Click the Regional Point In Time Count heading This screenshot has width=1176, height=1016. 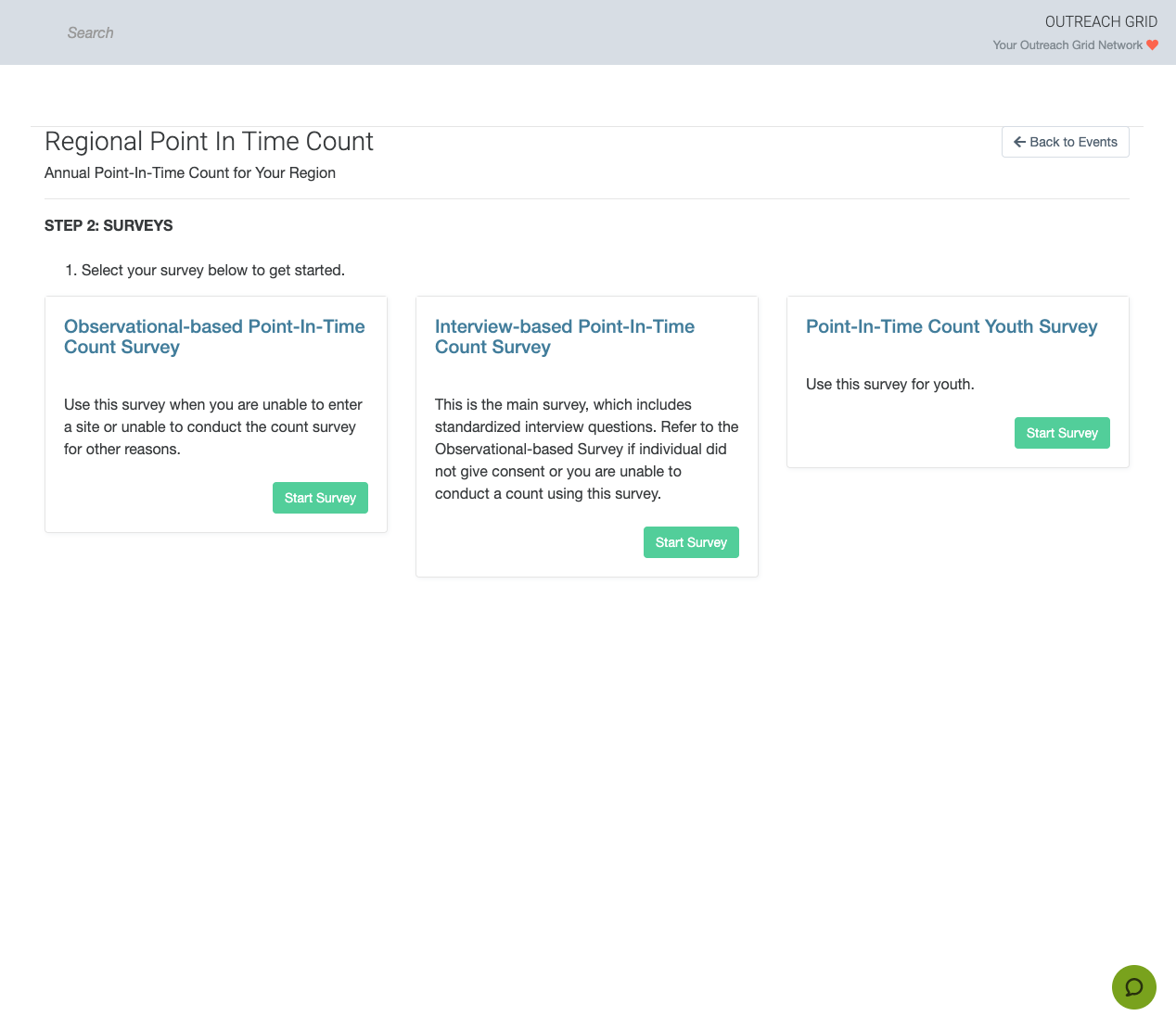coord(209,141)
